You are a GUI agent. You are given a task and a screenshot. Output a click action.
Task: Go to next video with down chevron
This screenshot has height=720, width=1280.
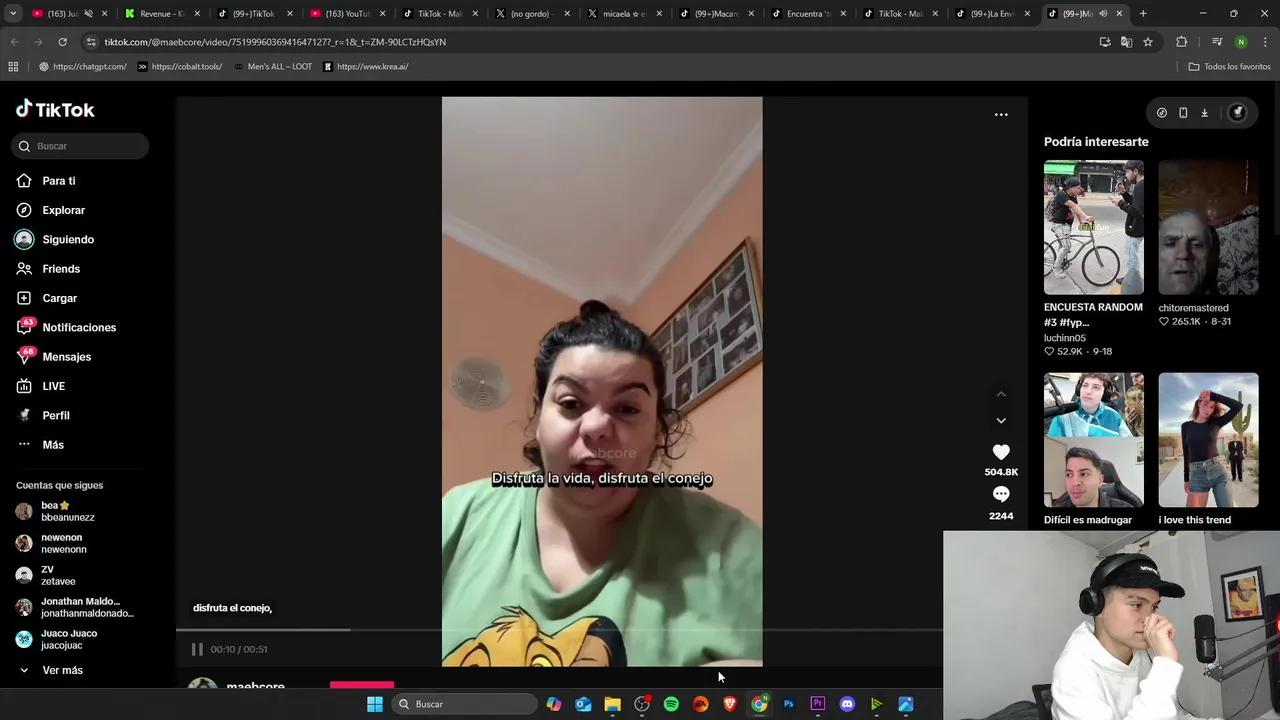(1001, 421)
